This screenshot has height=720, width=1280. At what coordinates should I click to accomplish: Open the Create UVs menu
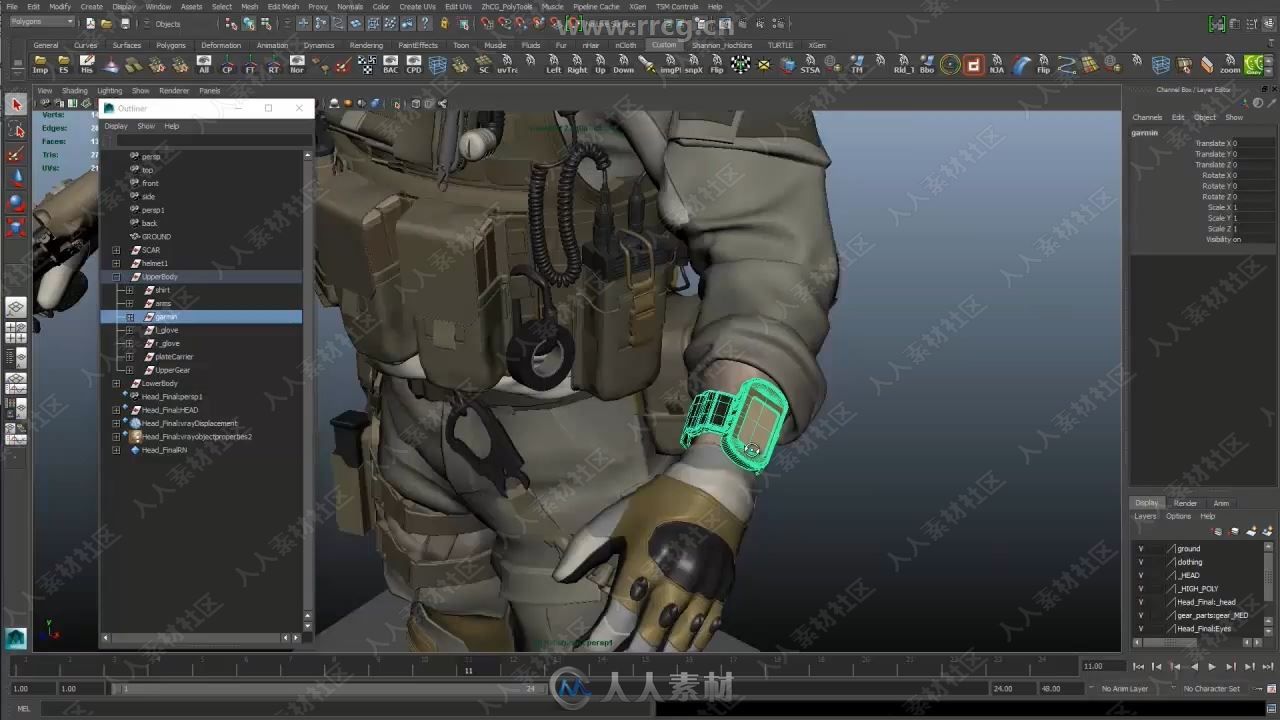pyautogui.click(x=417, y=6)
